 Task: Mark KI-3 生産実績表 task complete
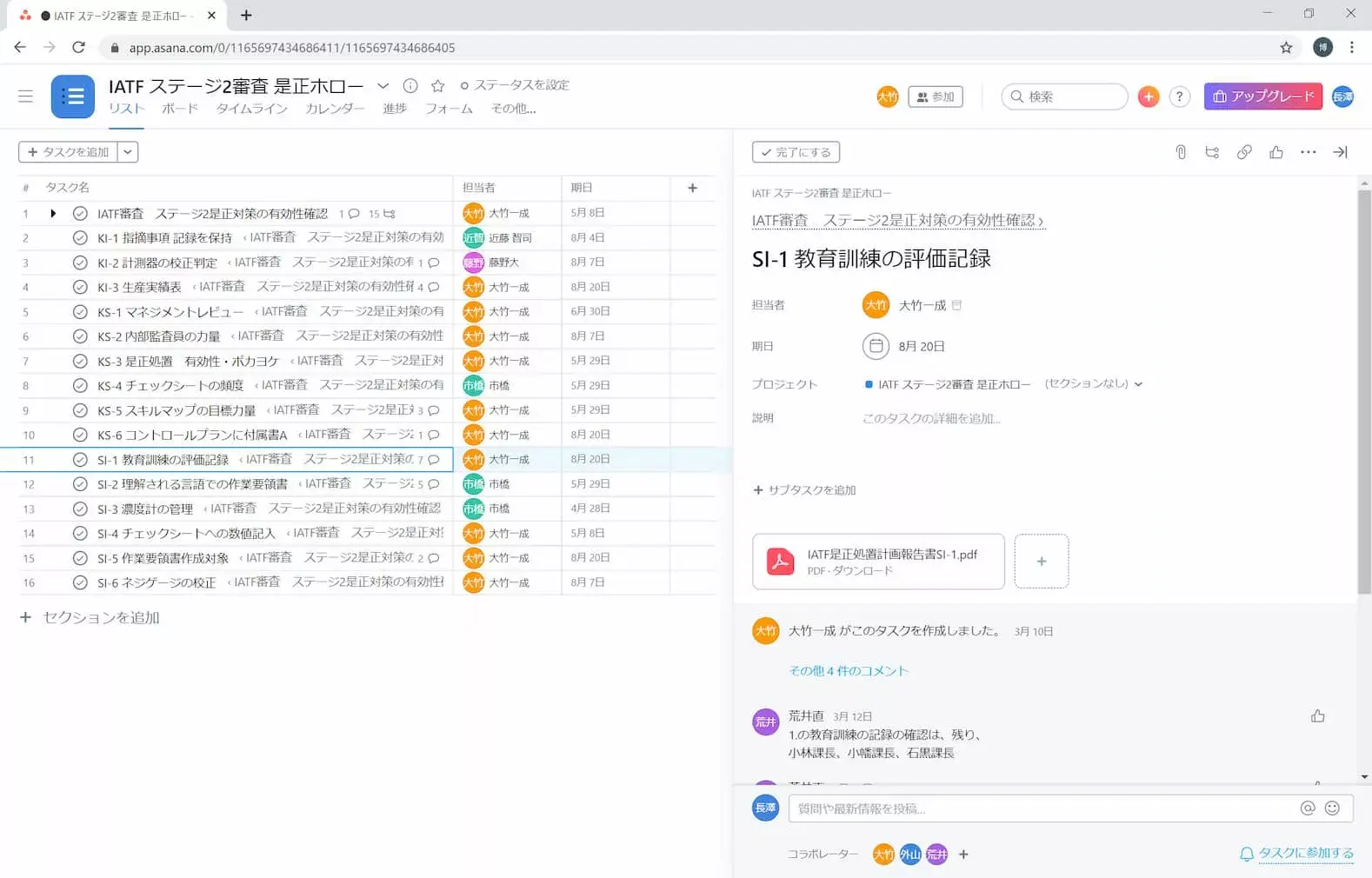pos(80,287)
